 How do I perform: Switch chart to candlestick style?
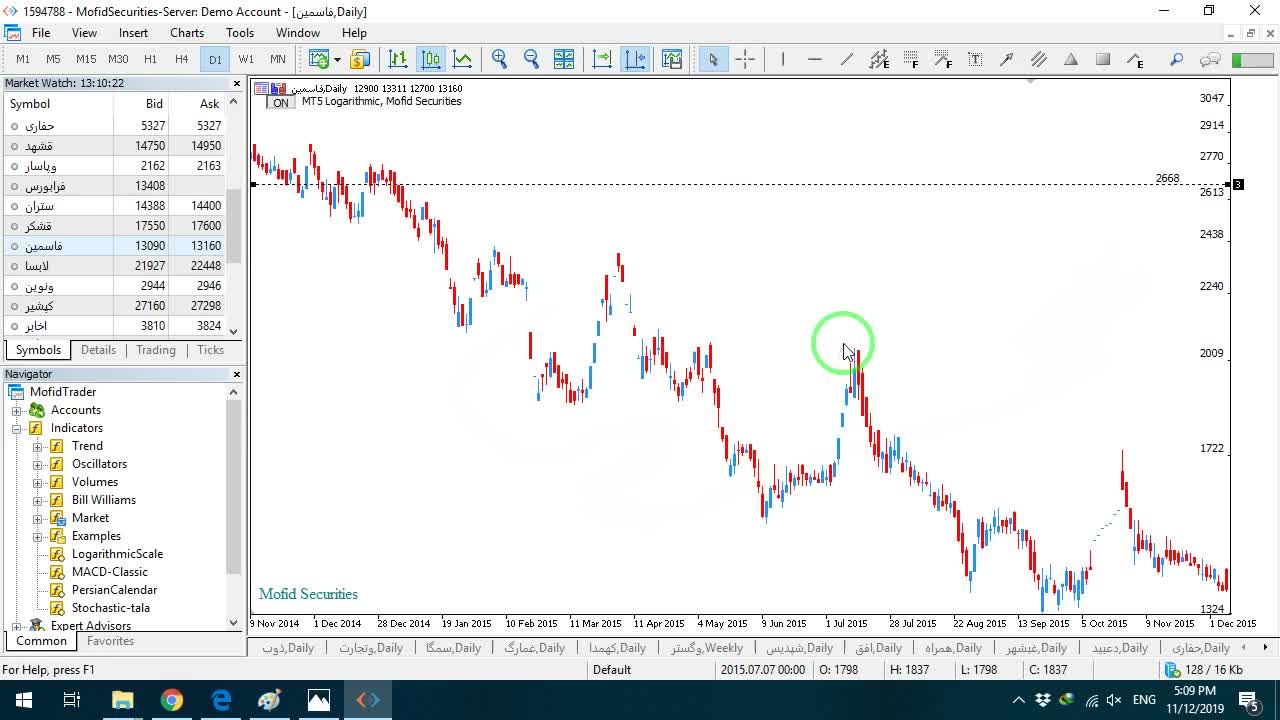[431, 59]
